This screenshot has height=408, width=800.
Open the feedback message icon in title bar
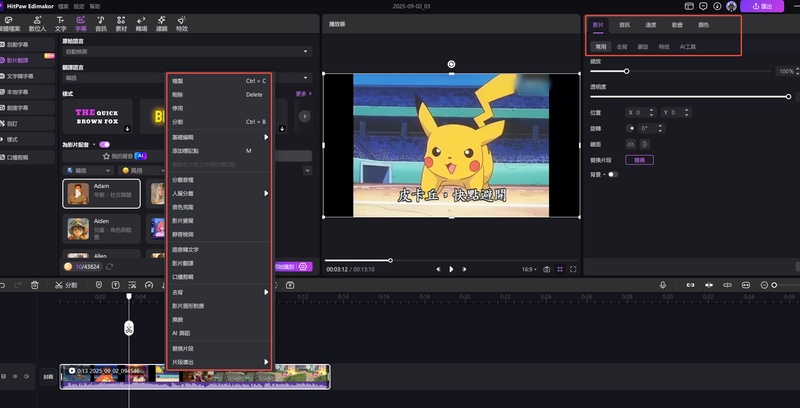pos(703,6)
